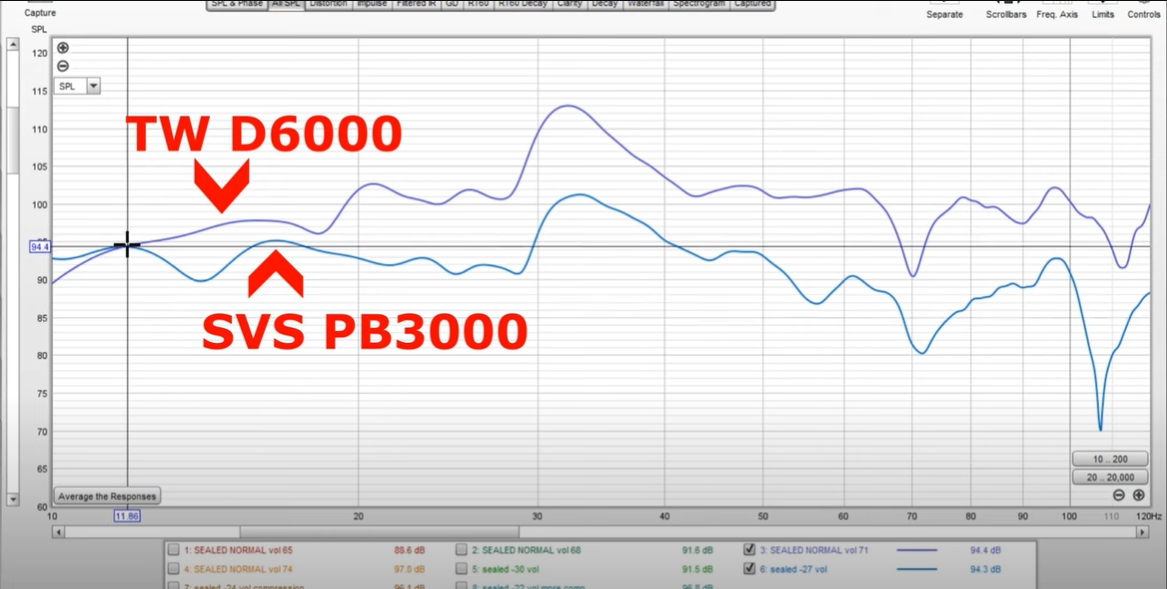Zoom in the frequency axis with plus icon
This screenshot has height=589, width=1167.
1139,495
